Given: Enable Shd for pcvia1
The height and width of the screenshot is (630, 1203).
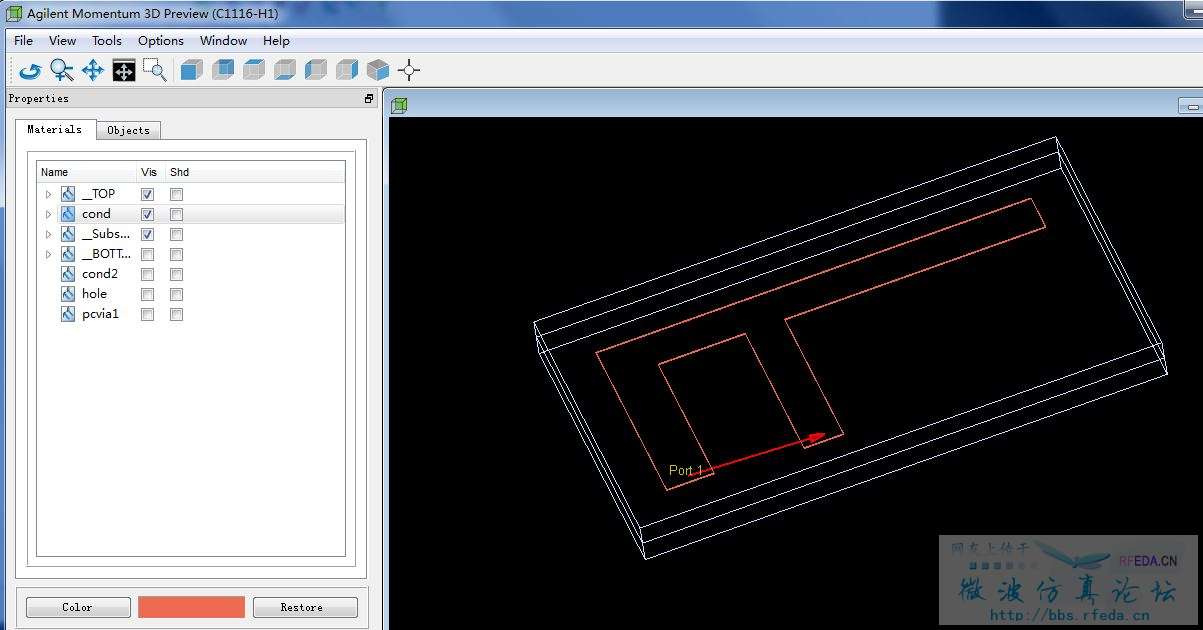Looking at the screenshot, I should click(x=176, y=314).
